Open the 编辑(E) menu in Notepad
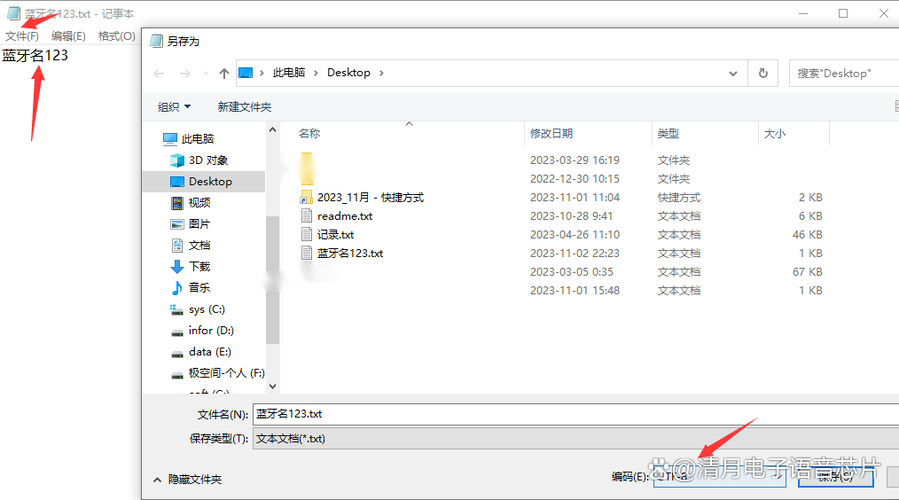 pos(68,36)
